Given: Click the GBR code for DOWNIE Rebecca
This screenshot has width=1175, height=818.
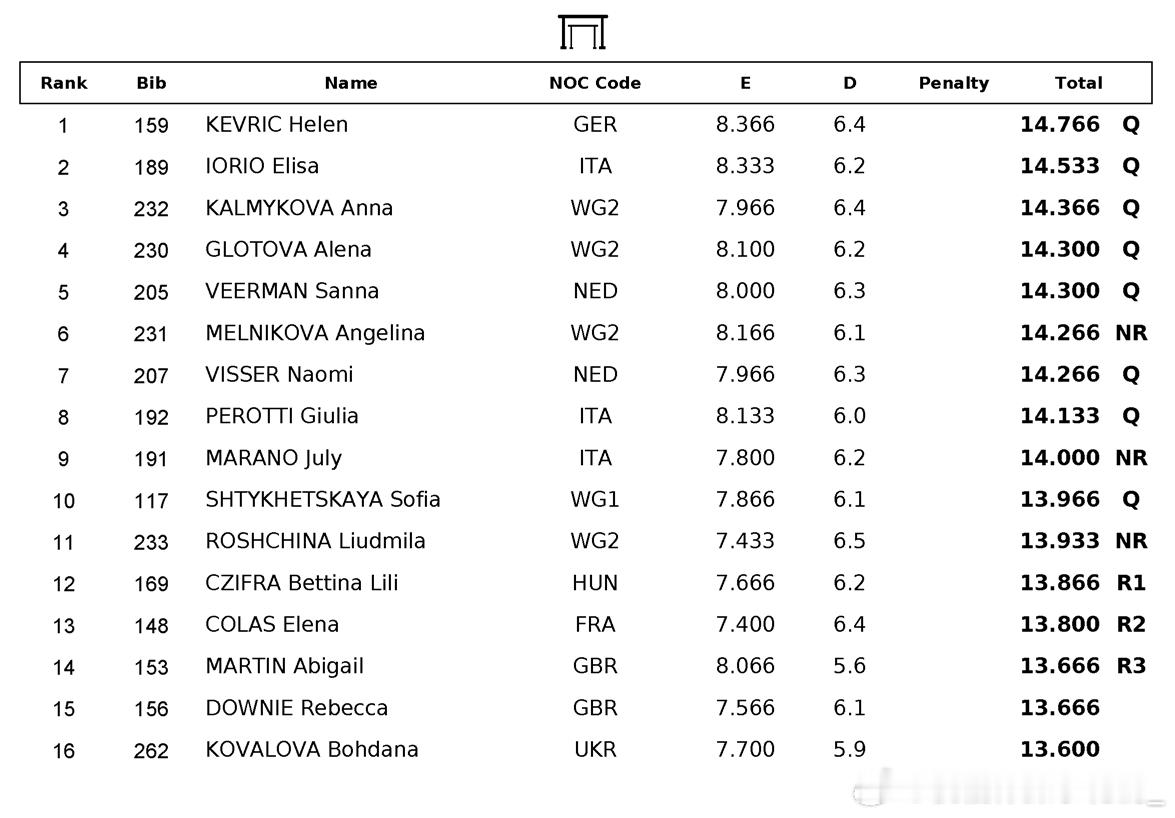Looking at the screenshot, I should 595,708.
